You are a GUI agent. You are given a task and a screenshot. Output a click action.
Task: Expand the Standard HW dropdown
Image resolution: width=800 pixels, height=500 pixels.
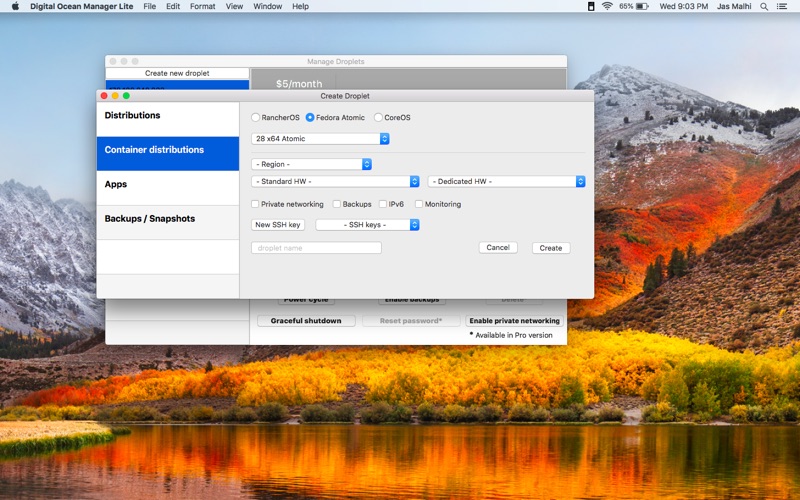click(335, 182)
